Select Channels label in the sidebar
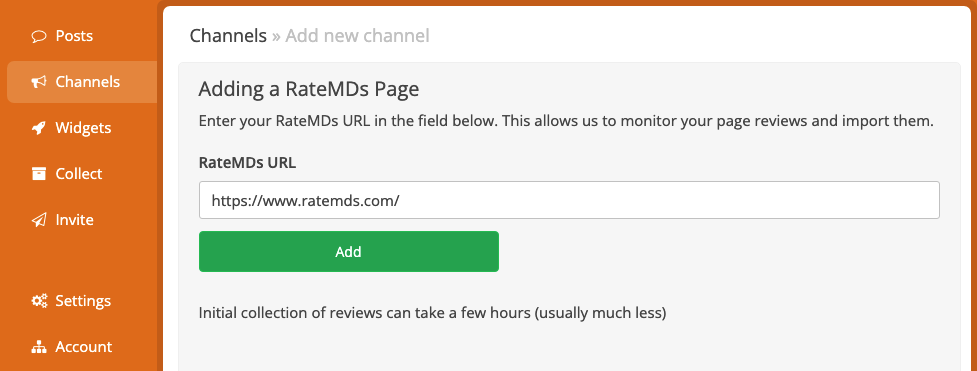Viewport: 977px width, 371px height. click(x=88, y=82)
